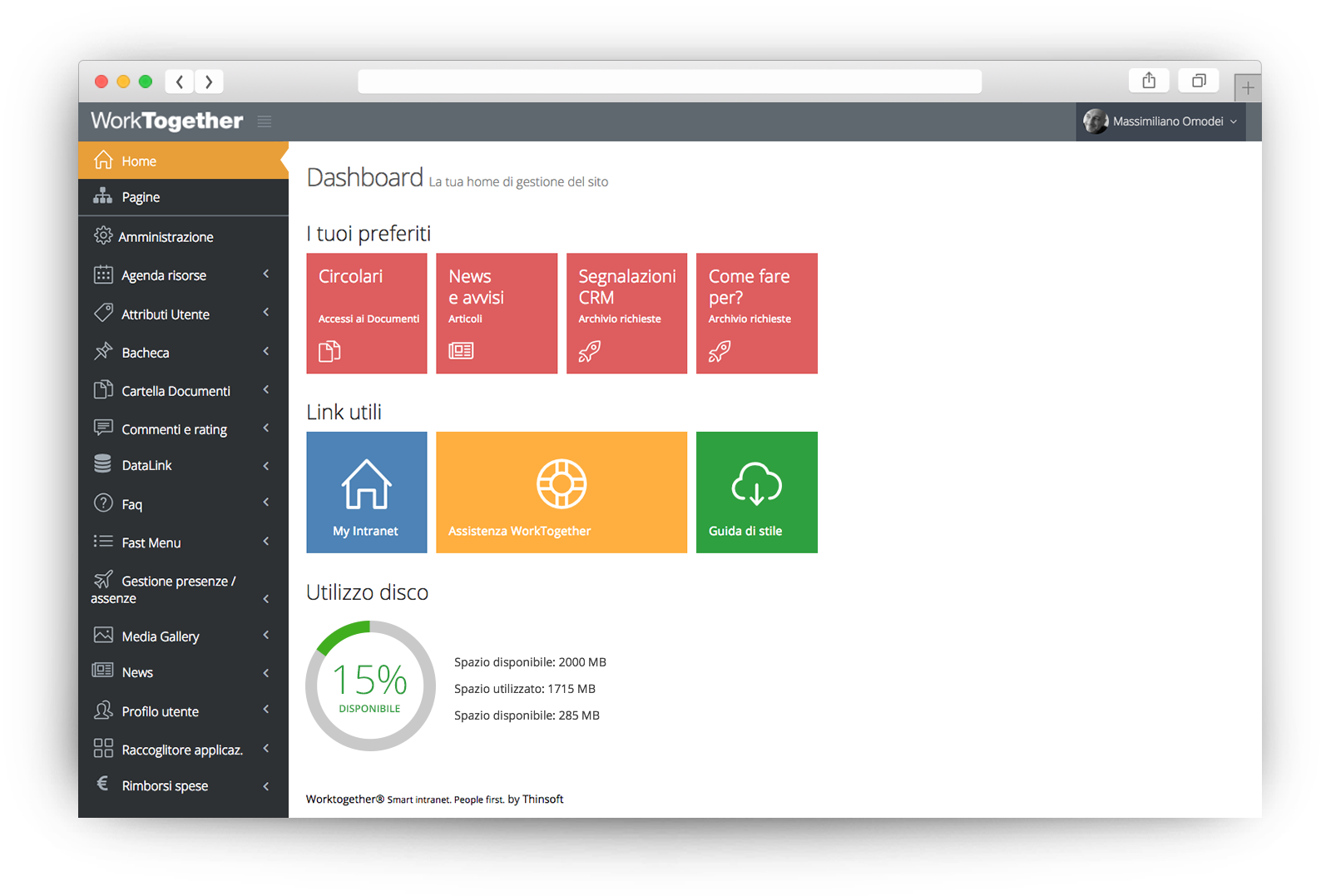Expand Agenda risorse submenu chevron
1326x896 pixels.
pos(266,274)
